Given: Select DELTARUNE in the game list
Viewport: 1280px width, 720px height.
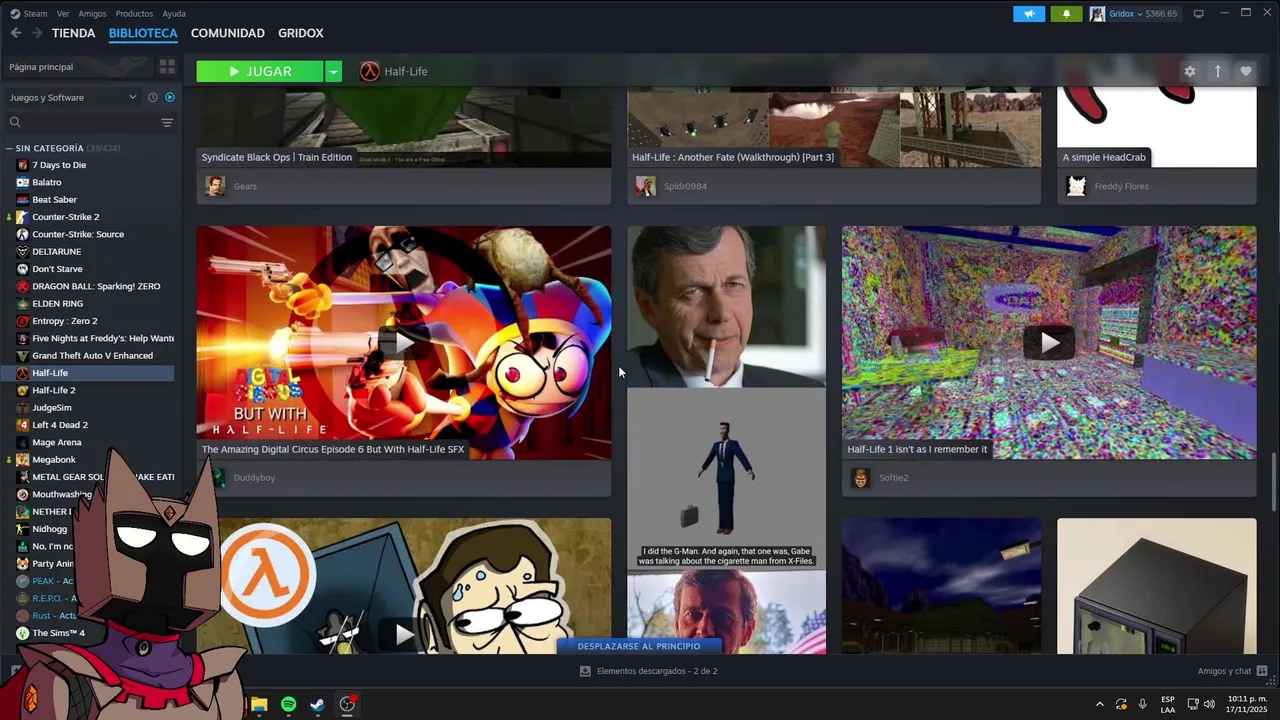Looking at the screenshot, I should pyautogui.click(x=57, y=251).
